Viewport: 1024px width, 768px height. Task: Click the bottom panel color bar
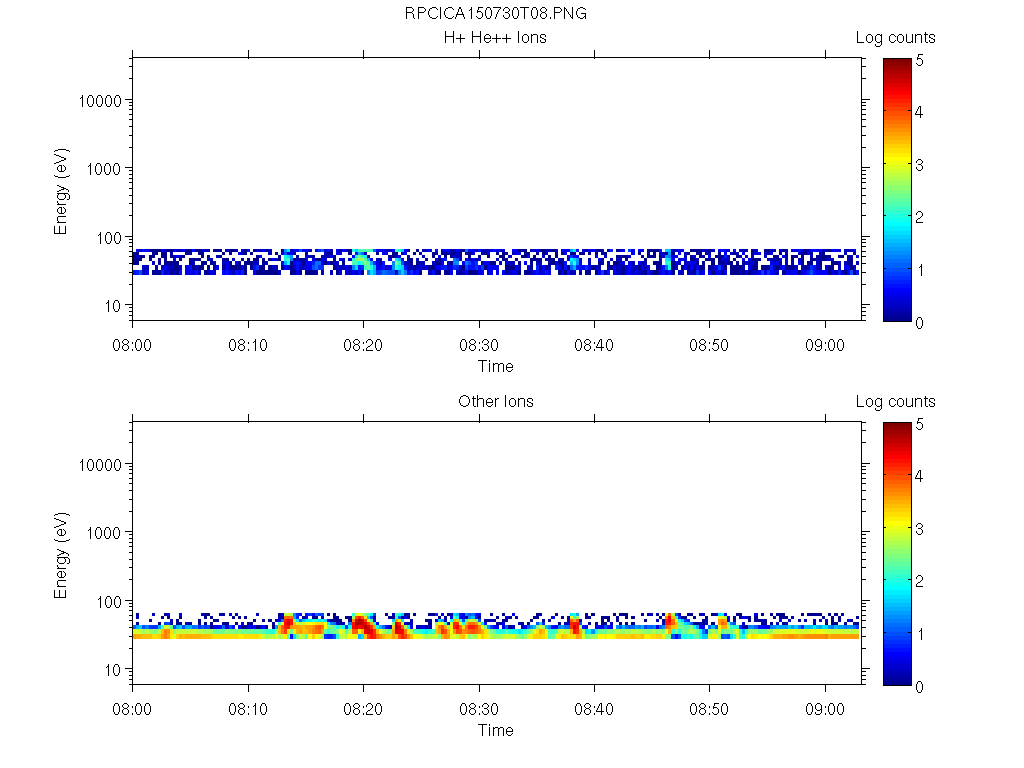click(897, 554)
